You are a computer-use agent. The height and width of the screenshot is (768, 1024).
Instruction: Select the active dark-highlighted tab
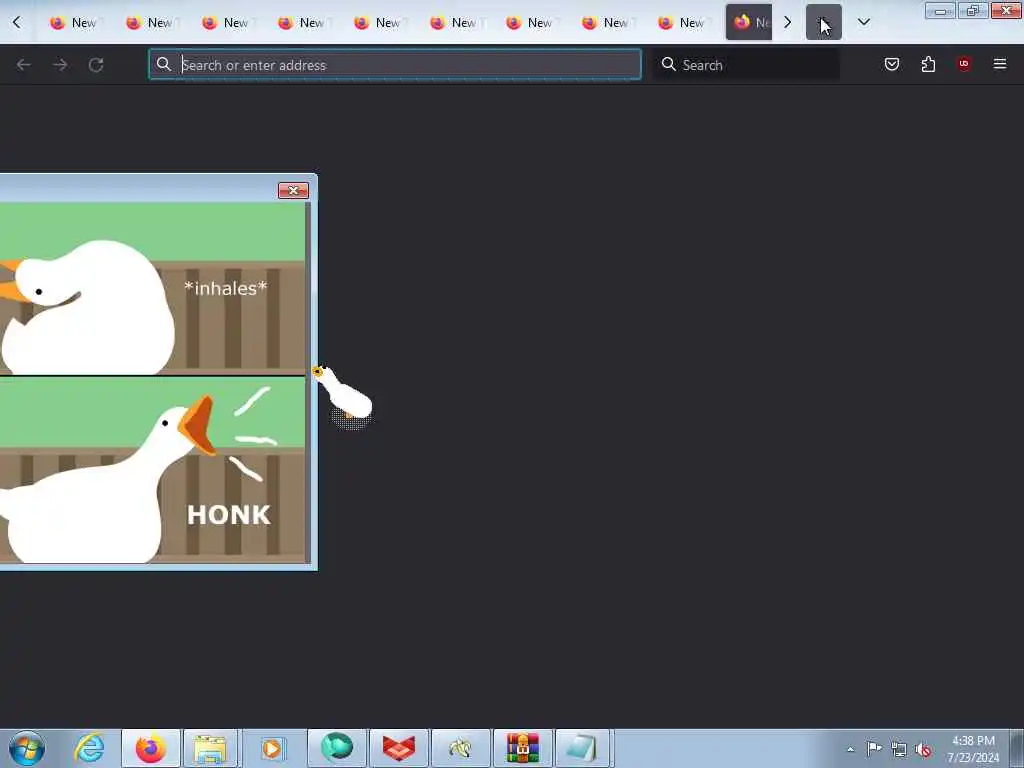point(748,22)
